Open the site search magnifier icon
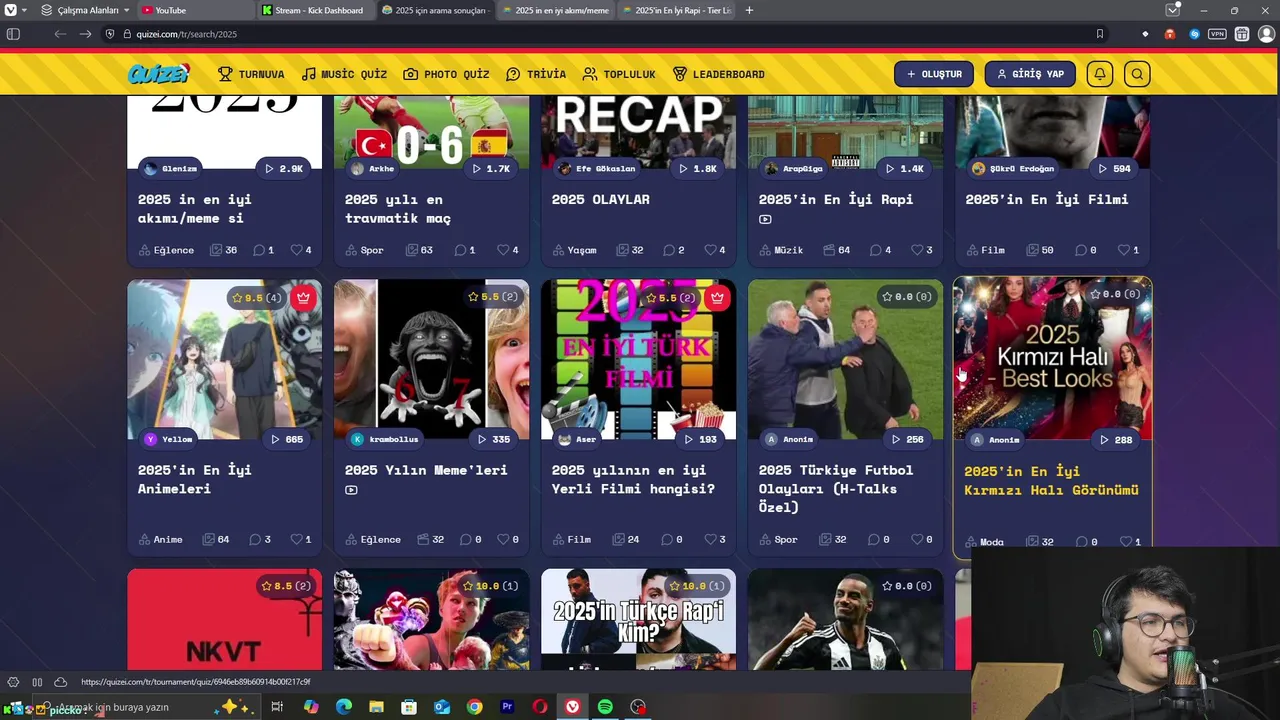1280x720 pixels. click(x=1137, y=74)
